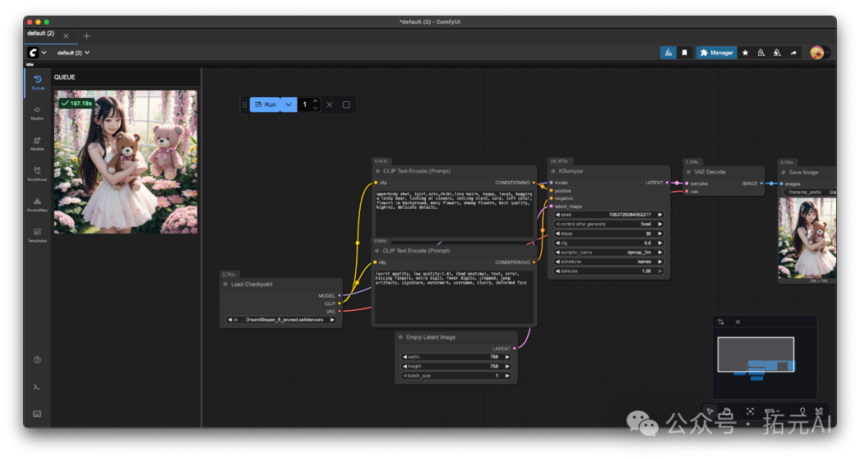
Task: Click the denoise value field
Action: tap(609, 271)
